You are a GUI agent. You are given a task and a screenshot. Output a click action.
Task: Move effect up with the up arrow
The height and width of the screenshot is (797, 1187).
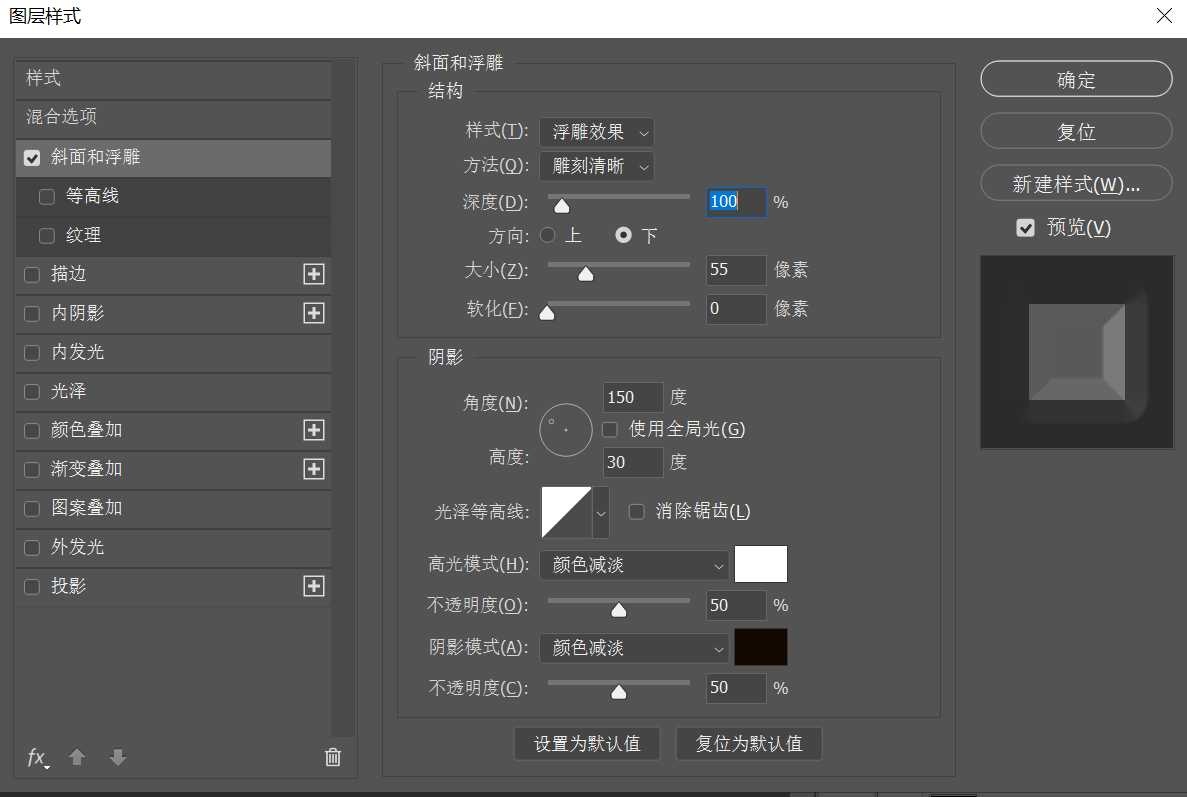[76, 757]
